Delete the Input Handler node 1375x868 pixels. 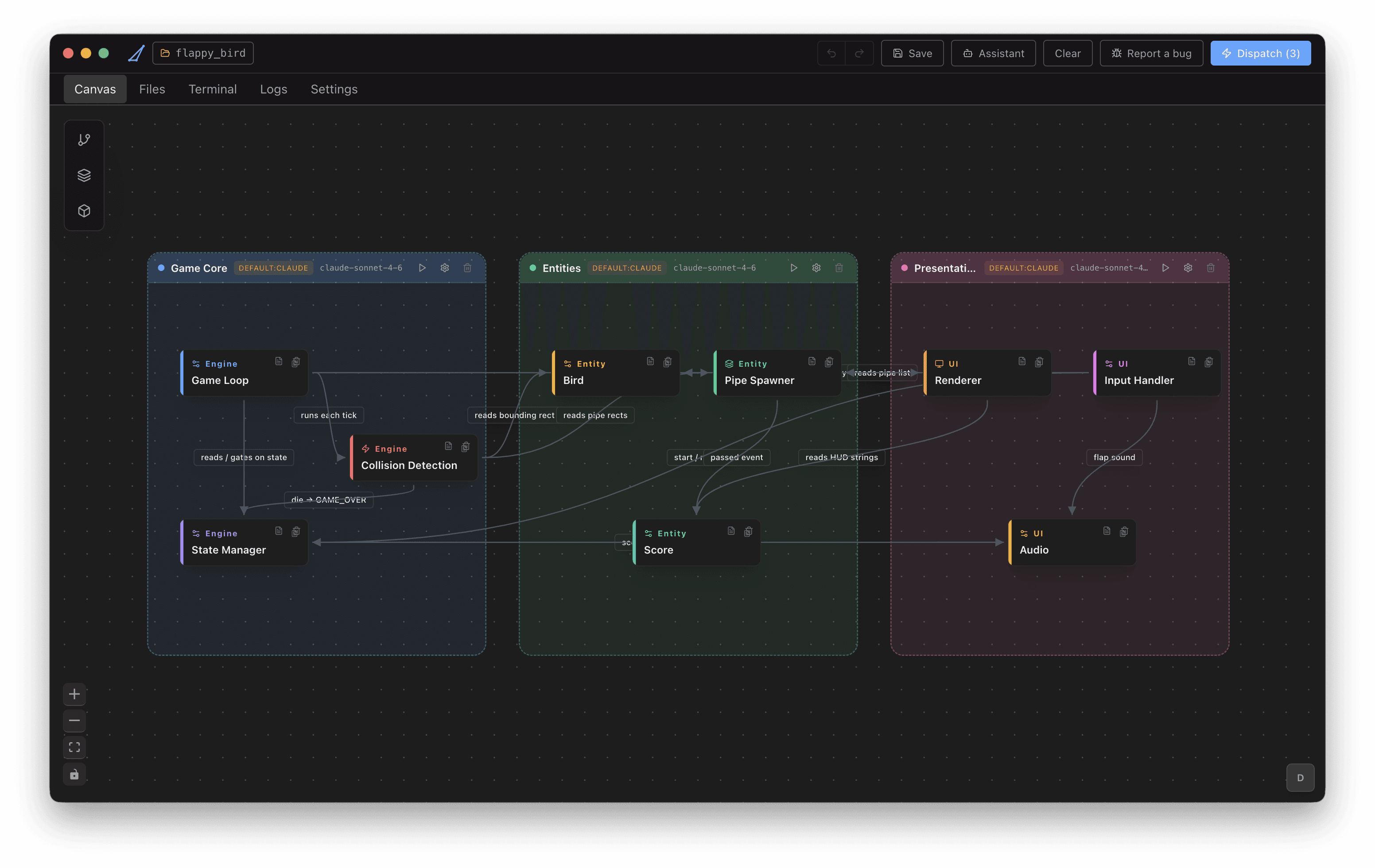[1209, 362]
